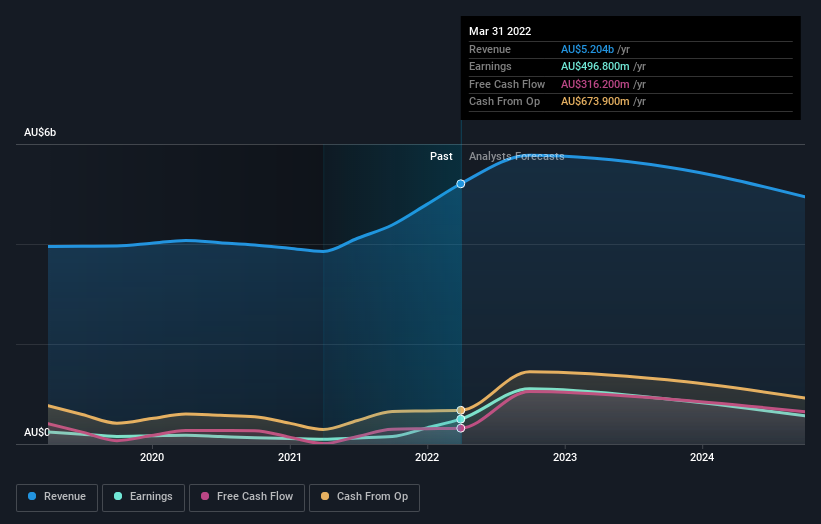The image size is (821, 524).
Task: Click the AU$316.200m free cash flow value
Action: pyautogui.click(x=595, y=84)
